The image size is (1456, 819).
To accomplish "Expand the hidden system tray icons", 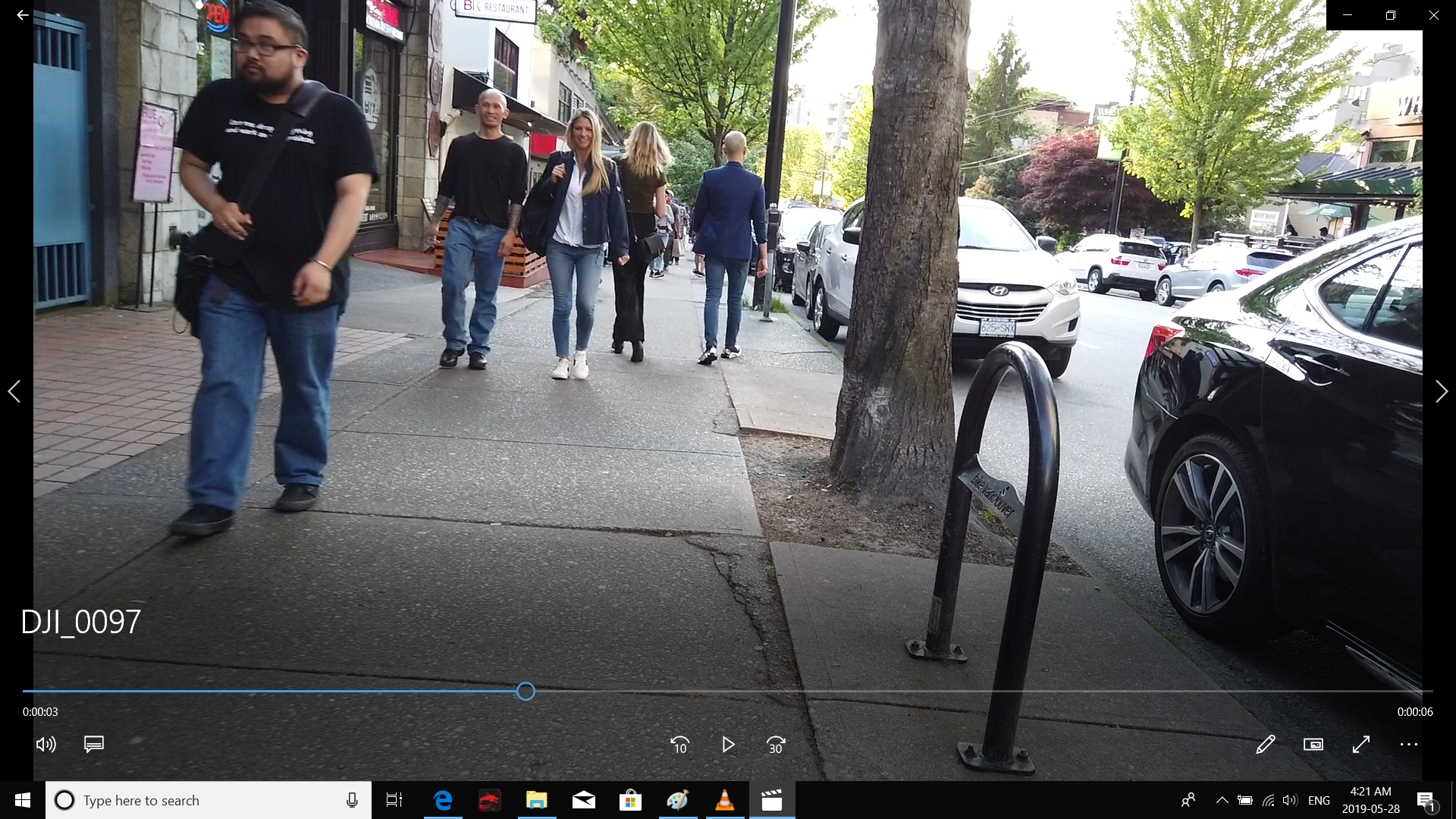I will (x=1222, y=800).
